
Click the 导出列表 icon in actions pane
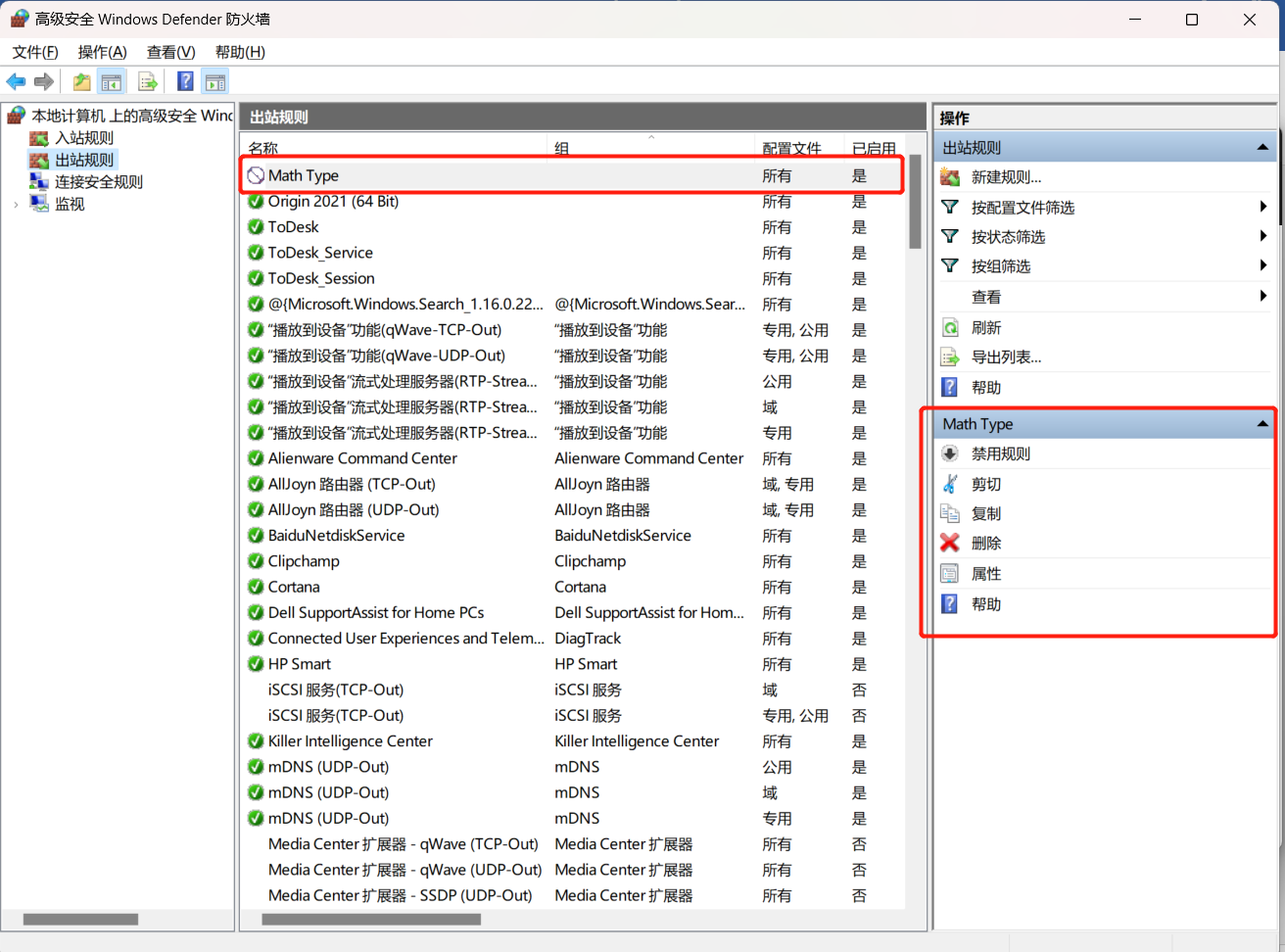tap(950, 357)
